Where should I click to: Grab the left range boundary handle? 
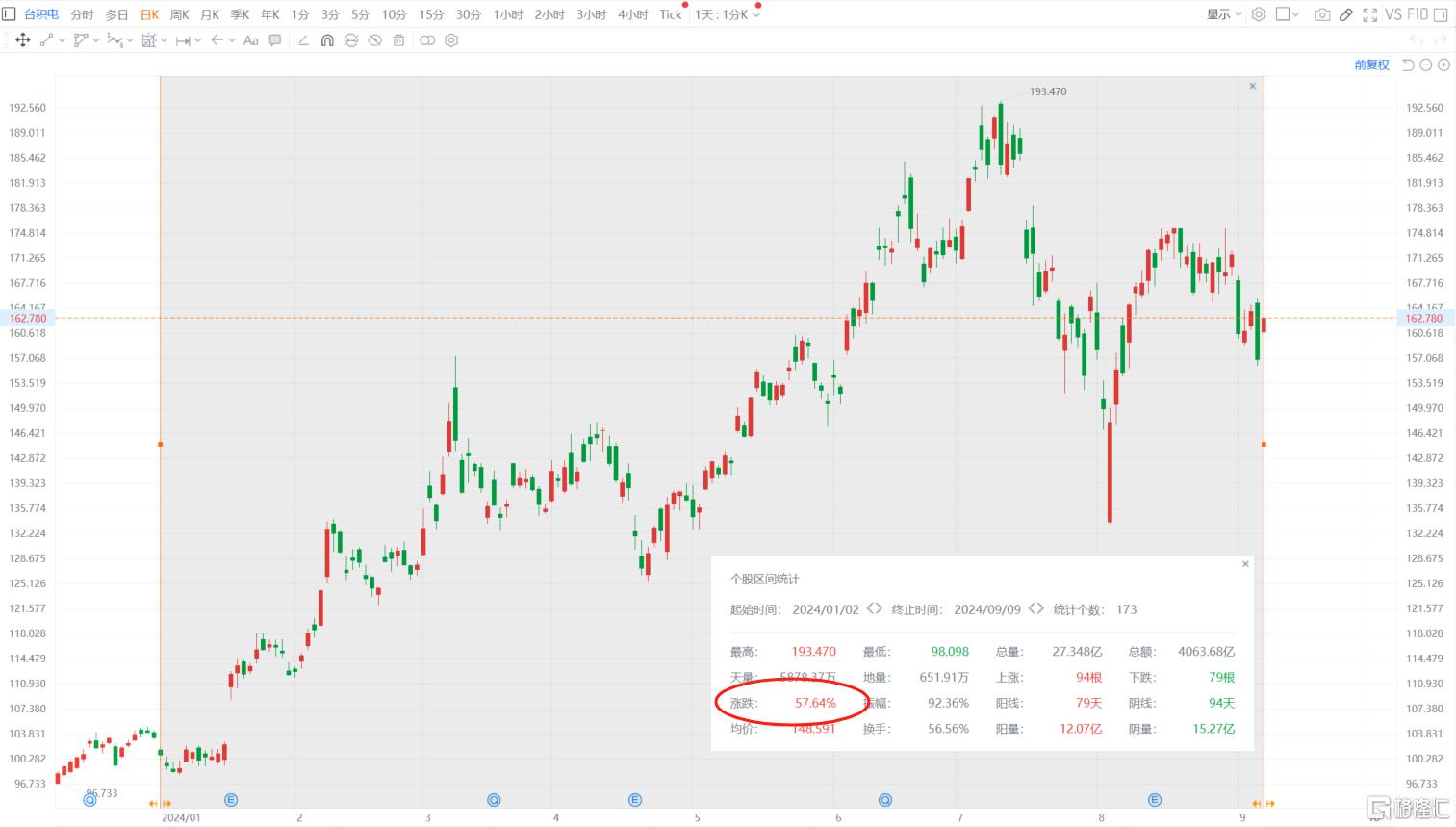tap(160, 444)
